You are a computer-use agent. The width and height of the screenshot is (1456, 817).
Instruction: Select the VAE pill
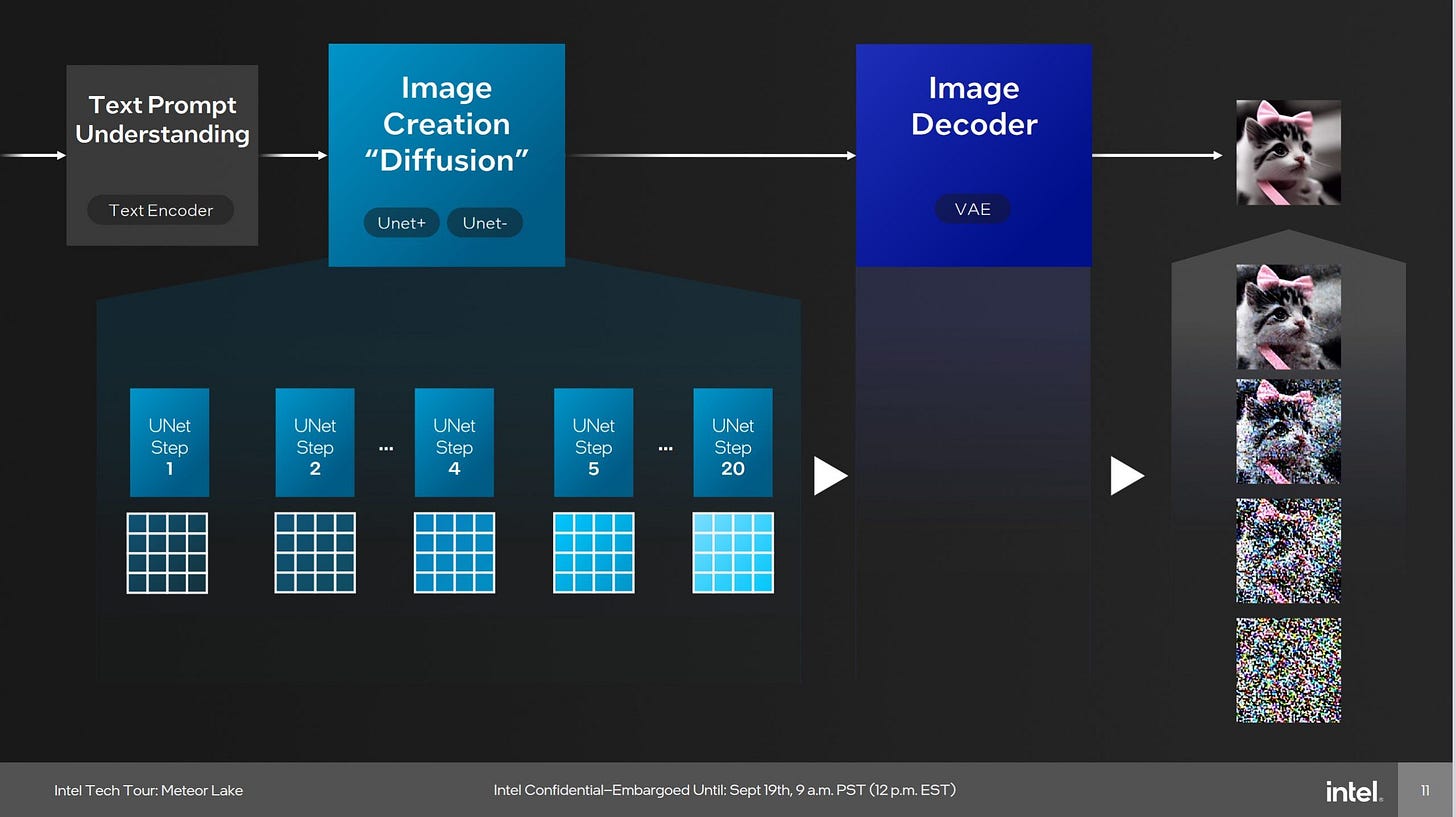pos(973,209)
